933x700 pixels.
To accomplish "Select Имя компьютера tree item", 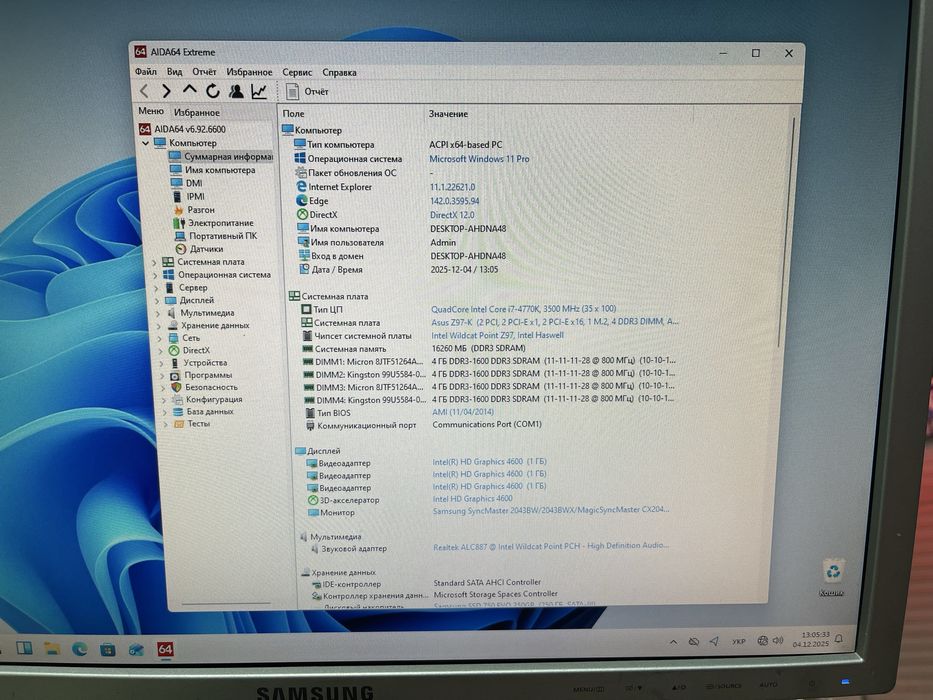I will (220, 170).
